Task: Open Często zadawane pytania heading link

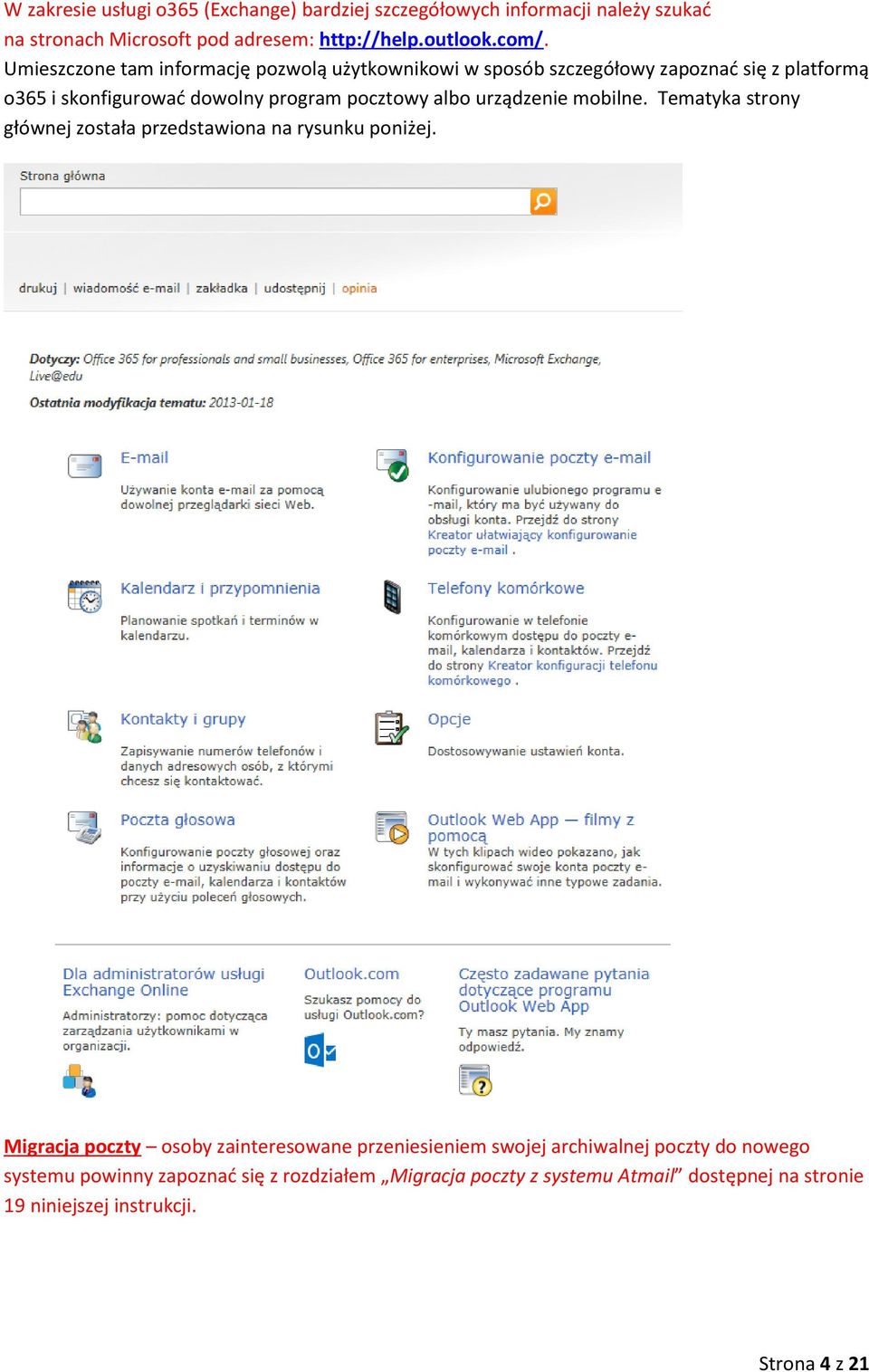Action: point(554,990)
